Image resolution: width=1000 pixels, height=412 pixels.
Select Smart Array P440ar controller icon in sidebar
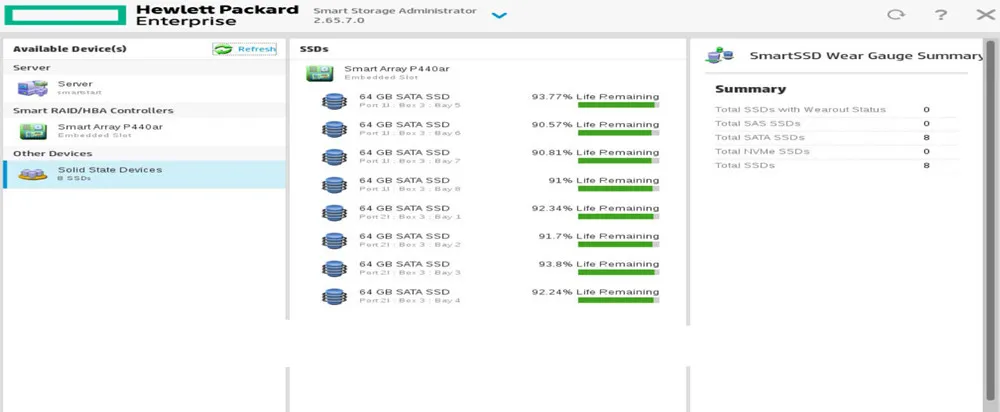[x=33, y=131]
